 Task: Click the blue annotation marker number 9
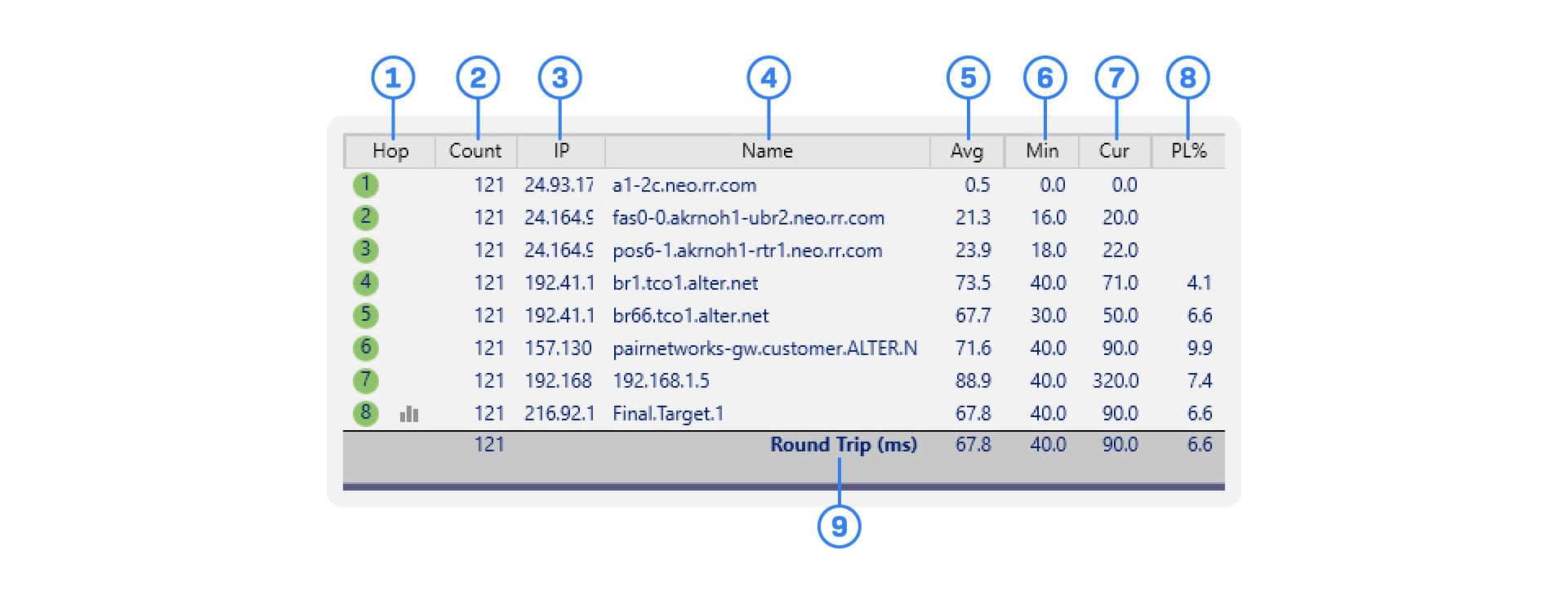click(x=839, y=526)
